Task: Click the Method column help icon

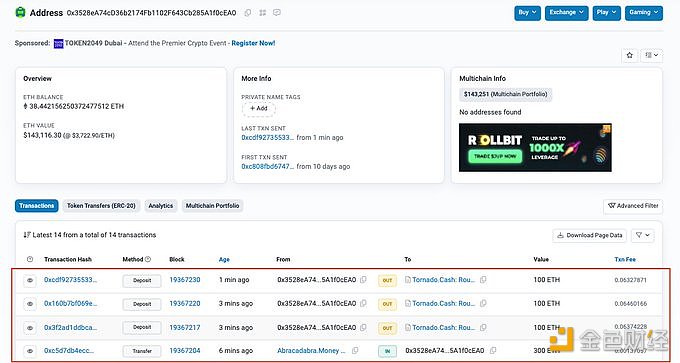Action: click(148, 259)
